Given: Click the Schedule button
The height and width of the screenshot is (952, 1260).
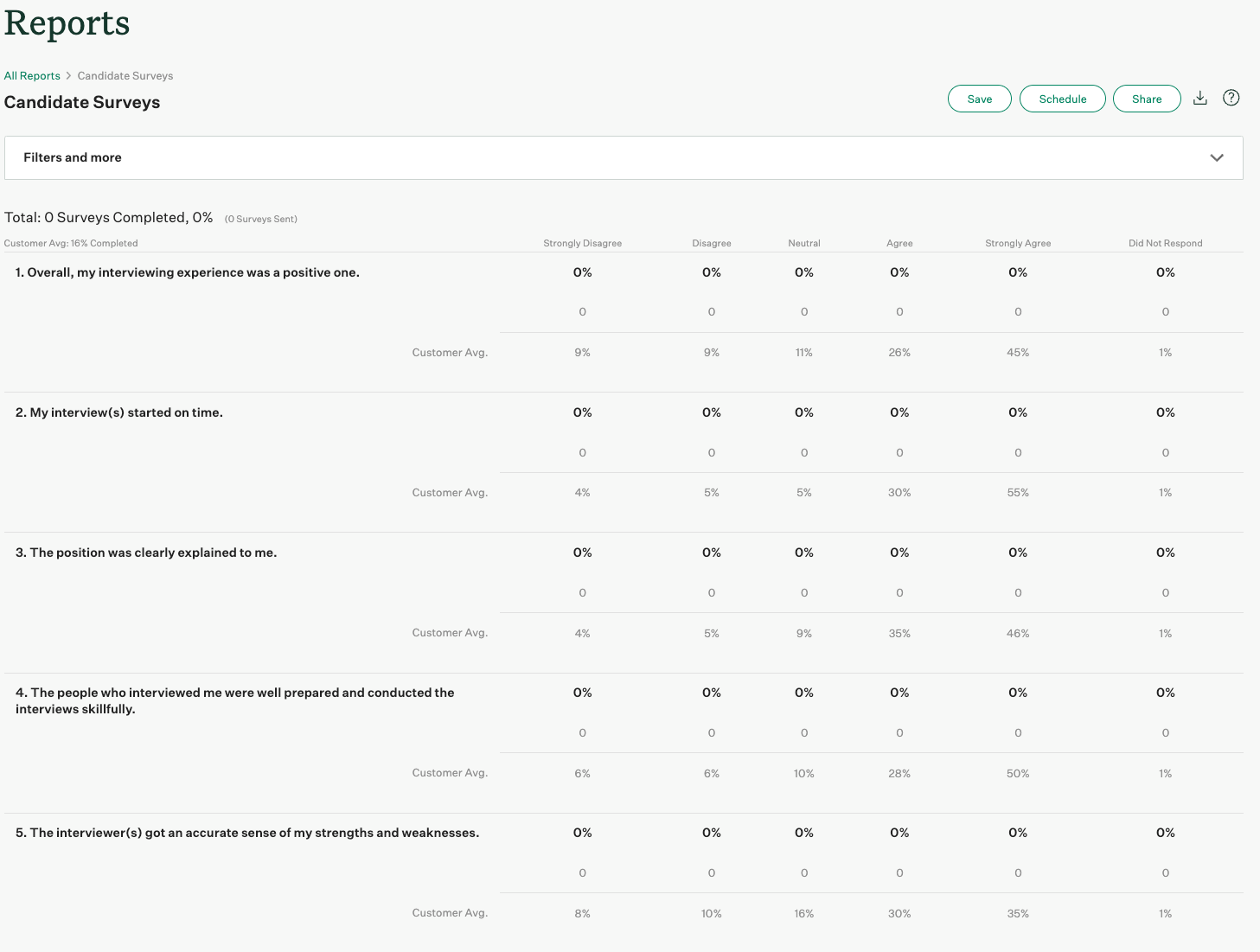Looking at the screenshot, I should click(x=1062, y=99).
